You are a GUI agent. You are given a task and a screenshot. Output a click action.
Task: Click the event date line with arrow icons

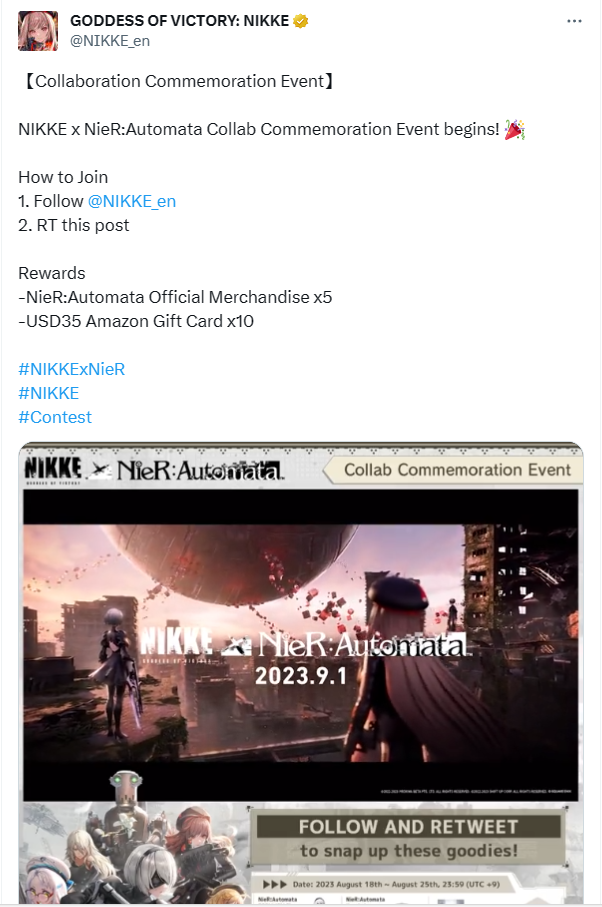tap(382, 884)
